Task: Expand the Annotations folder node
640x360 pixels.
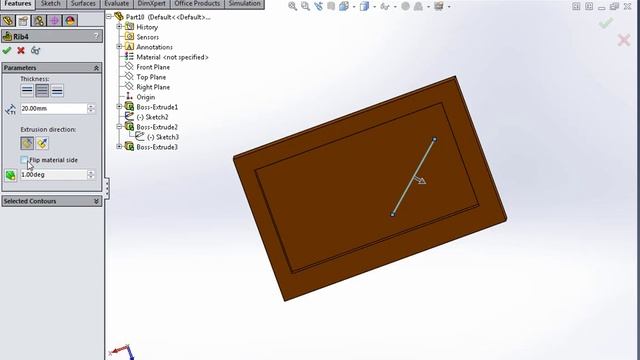Action: [x=119, y=47]
